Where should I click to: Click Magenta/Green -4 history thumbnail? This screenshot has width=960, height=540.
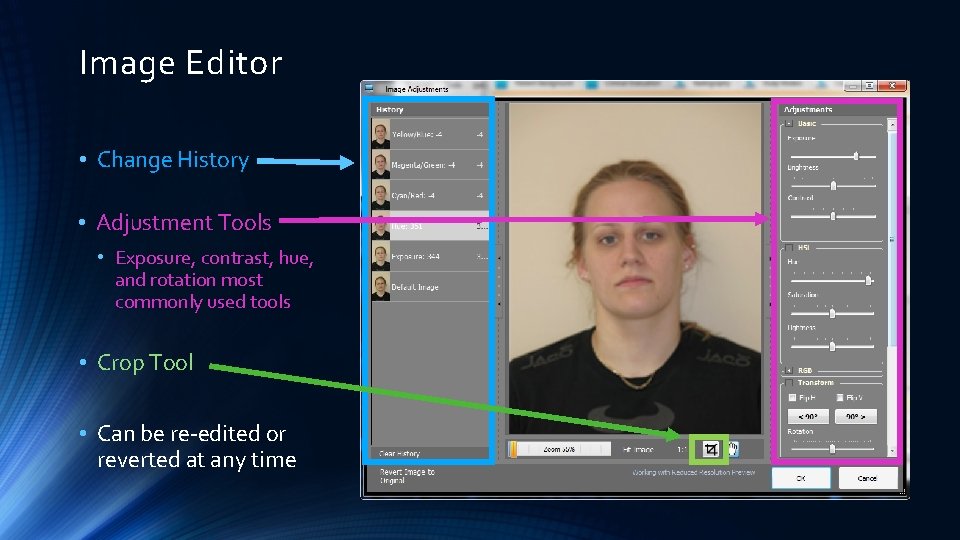click(380, 165)
